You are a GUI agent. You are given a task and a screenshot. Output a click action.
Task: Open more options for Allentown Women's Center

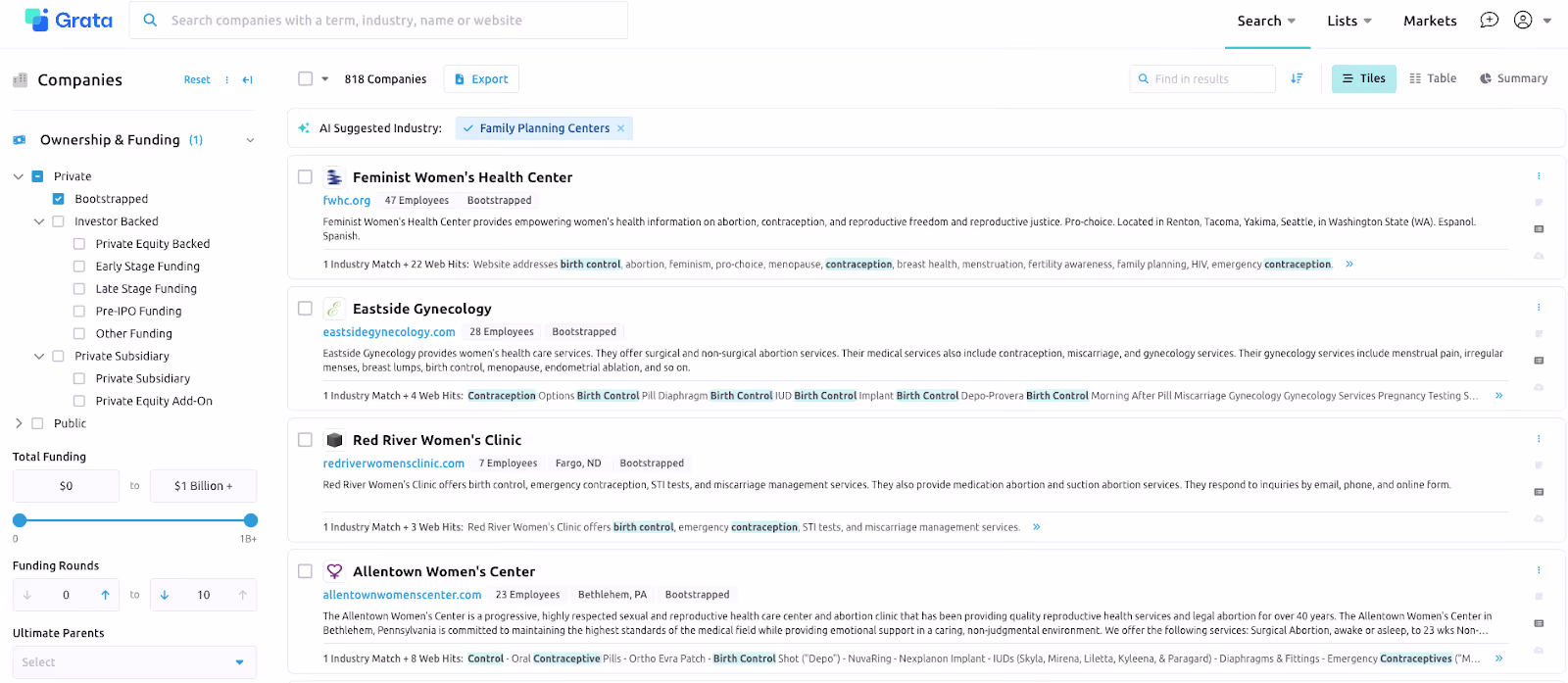click(1539, 570)
